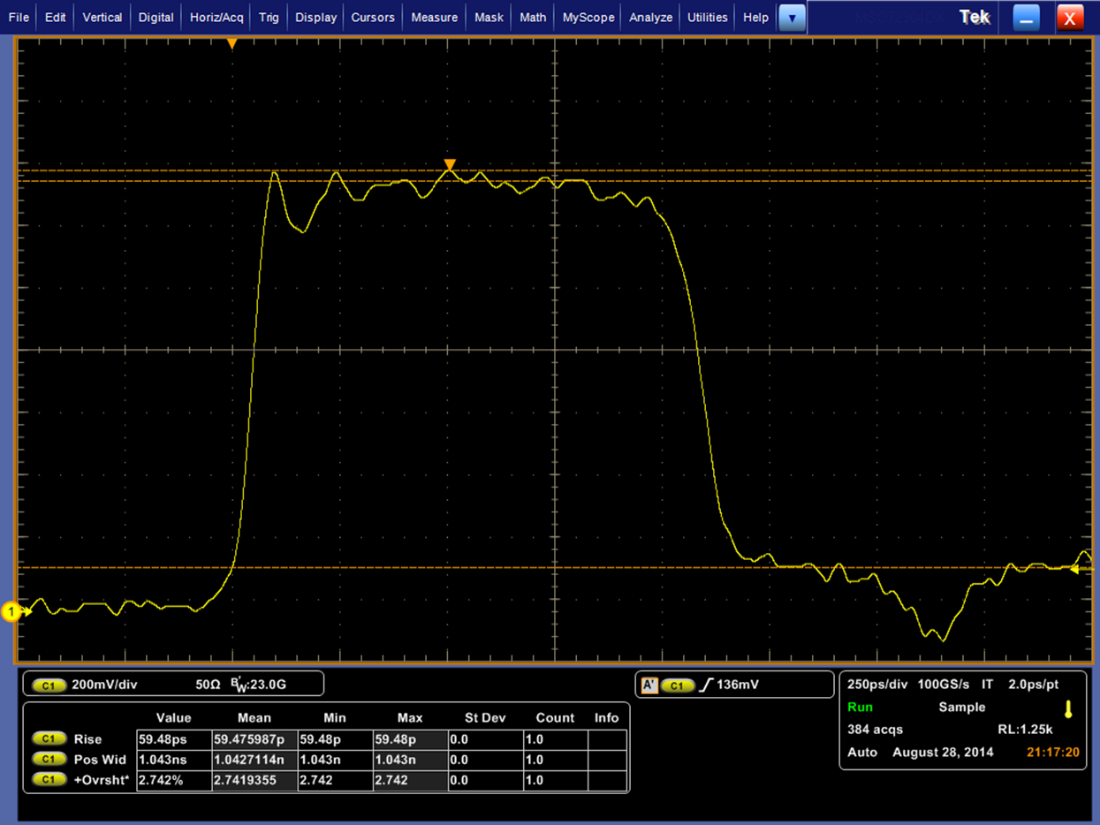Select the Pos Wid measurement label
Viewport: 1100px width, 825px height.
pos(100,760)
